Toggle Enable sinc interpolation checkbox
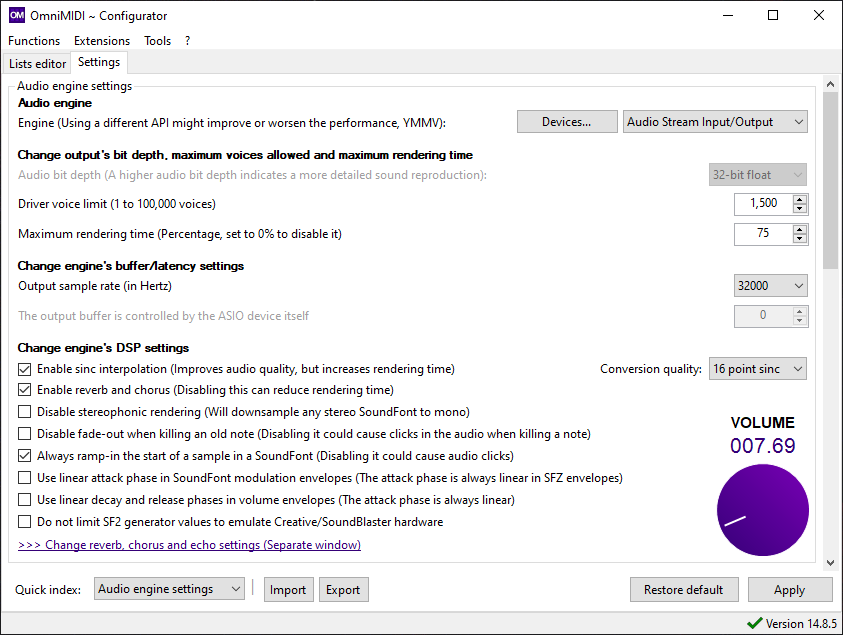This screenshot has width=843, height=635. [x=25, y=369]
